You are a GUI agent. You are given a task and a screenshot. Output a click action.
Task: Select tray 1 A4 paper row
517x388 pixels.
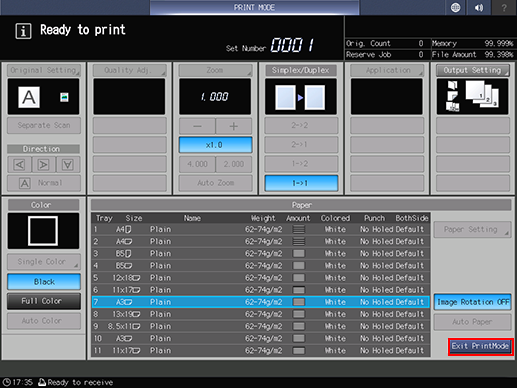point(260,229)
